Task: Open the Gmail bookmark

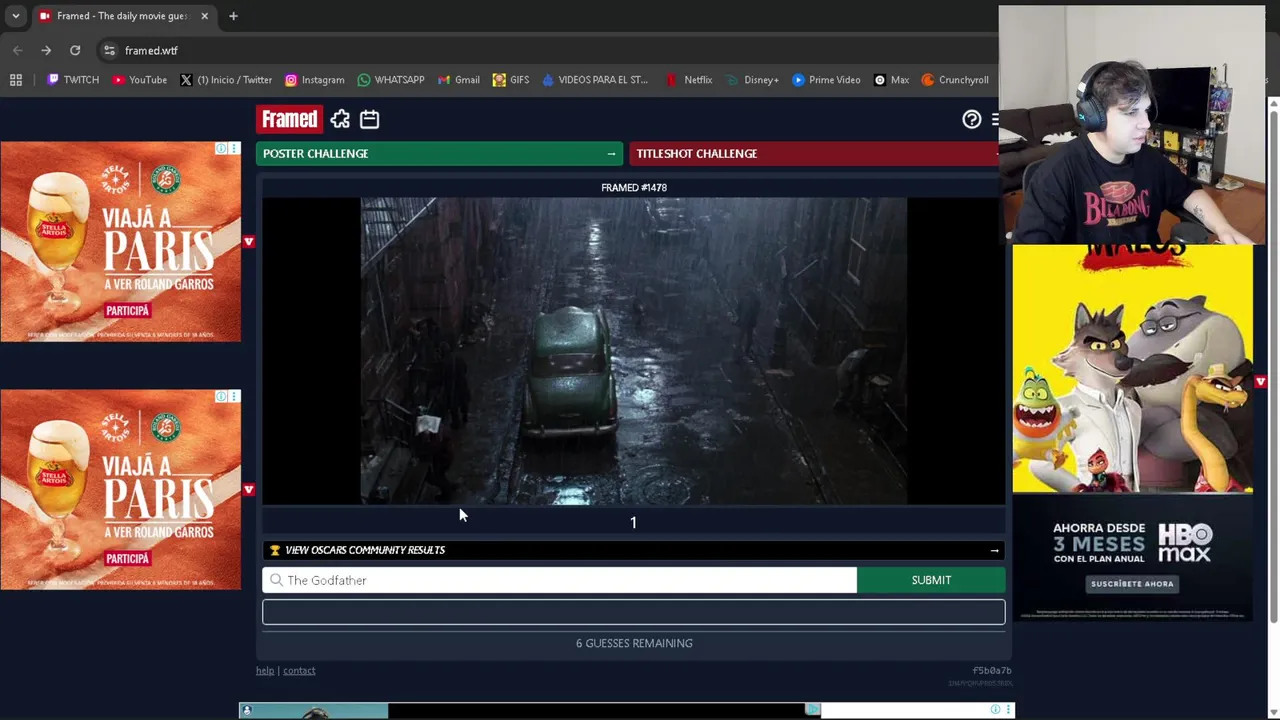Action: [x=458, y=80]
